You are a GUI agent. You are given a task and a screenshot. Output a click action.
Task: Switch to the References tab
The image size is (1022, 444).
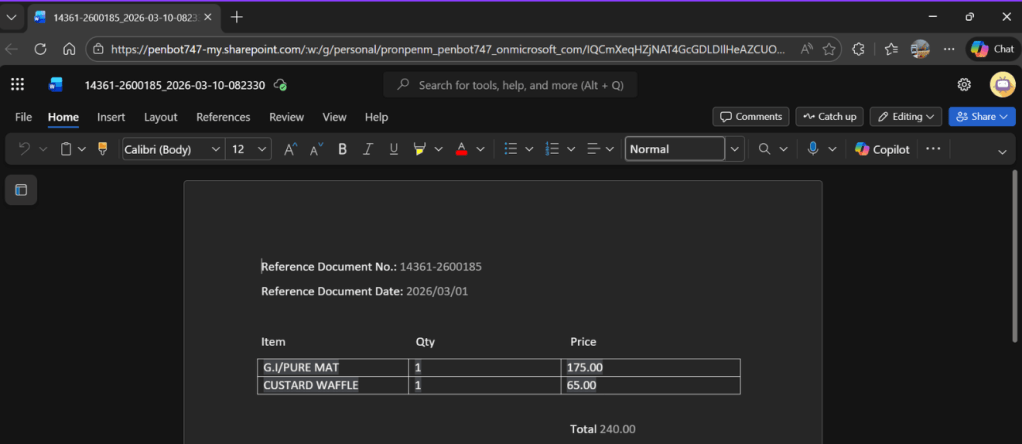click(223, 117)
